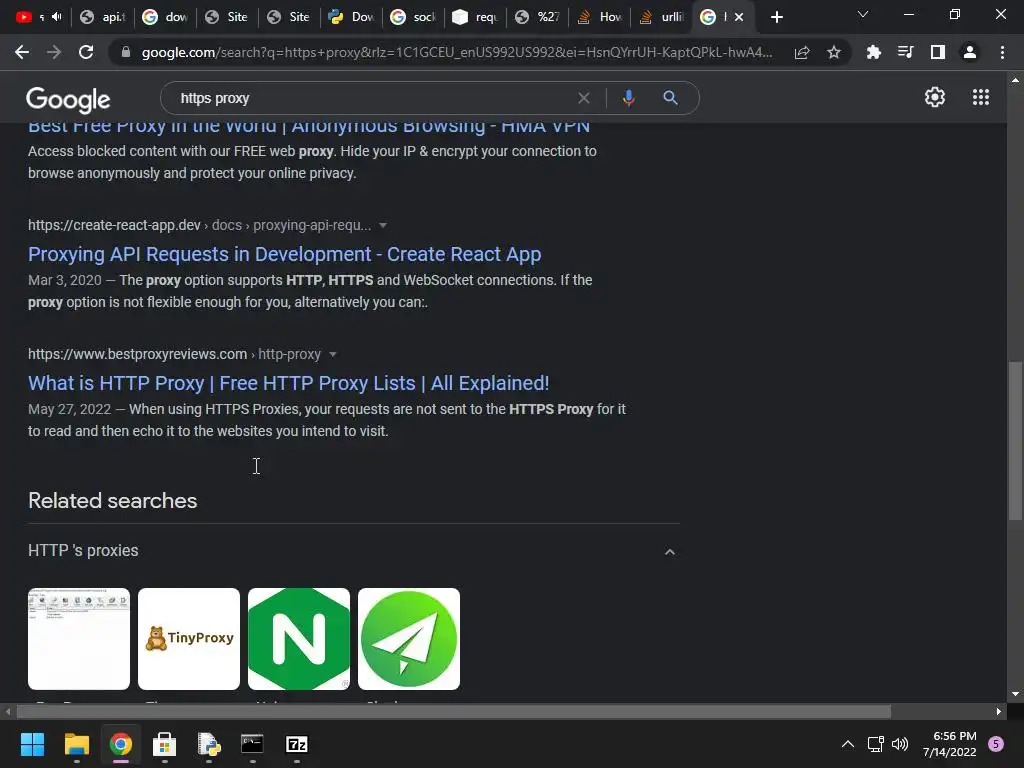
Task: Open Google apps grid
Action: click(x=981, y=97)
